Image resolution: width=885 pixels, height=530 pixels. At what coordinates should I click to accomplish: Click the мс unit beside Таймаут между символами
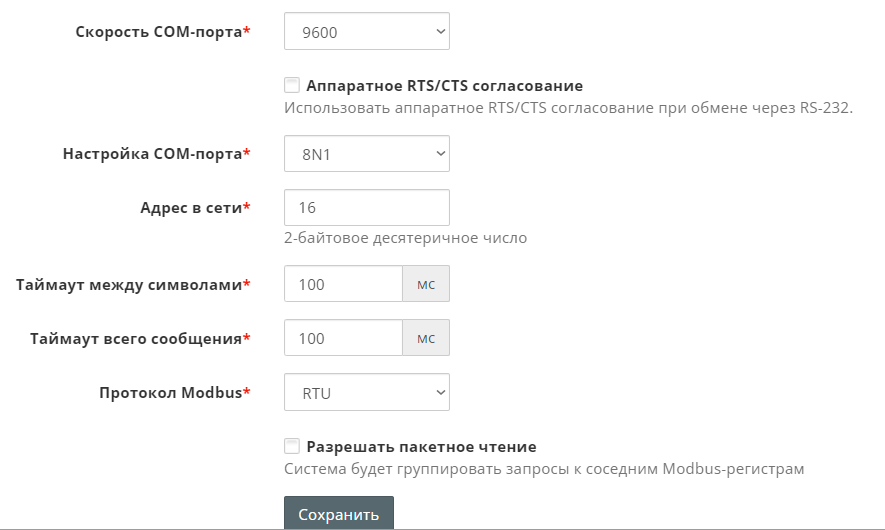click(426, 284)
